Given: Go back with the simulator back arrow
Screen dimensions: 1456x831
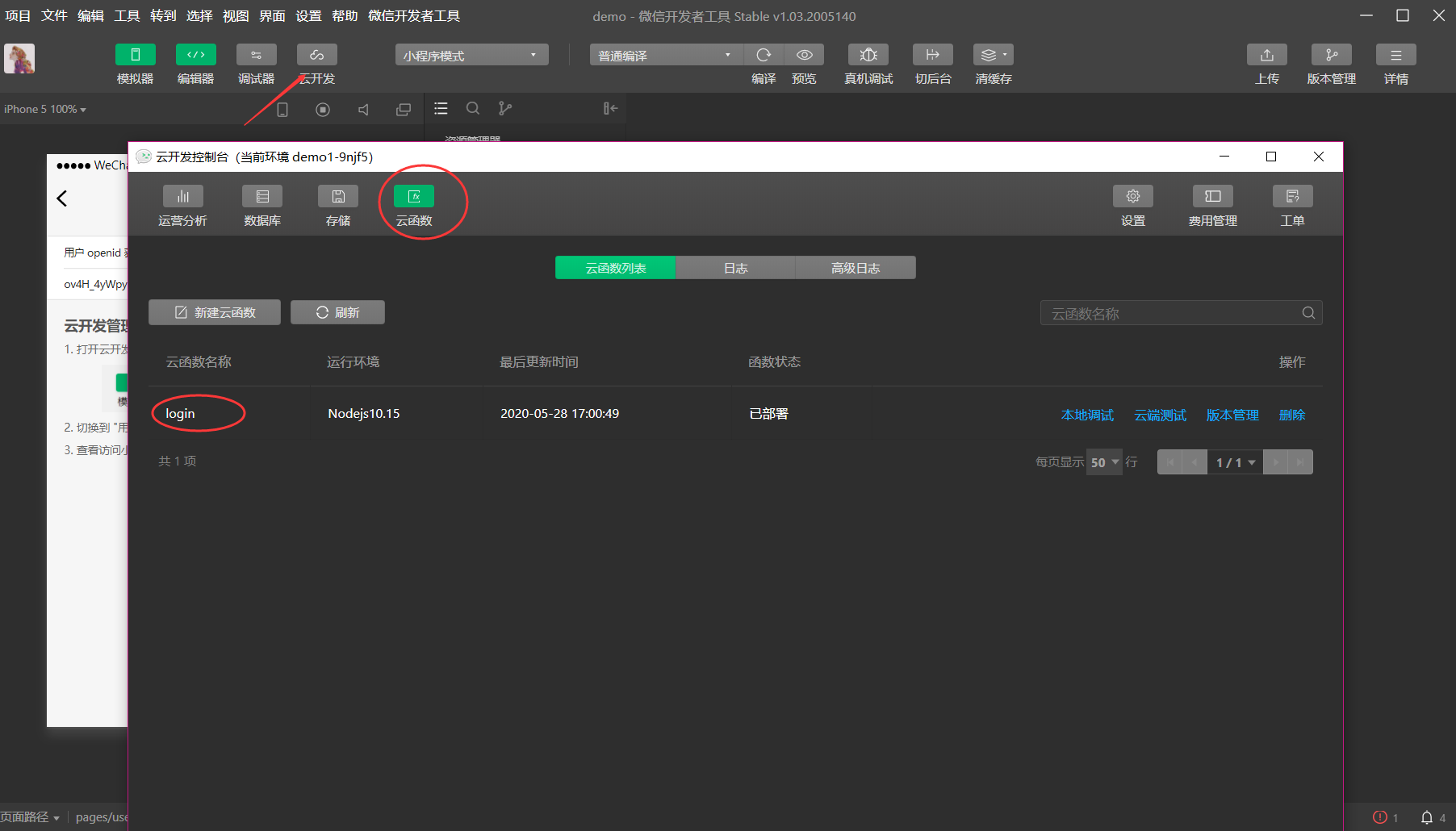Looking at the screenshot, I should point(62,198).
